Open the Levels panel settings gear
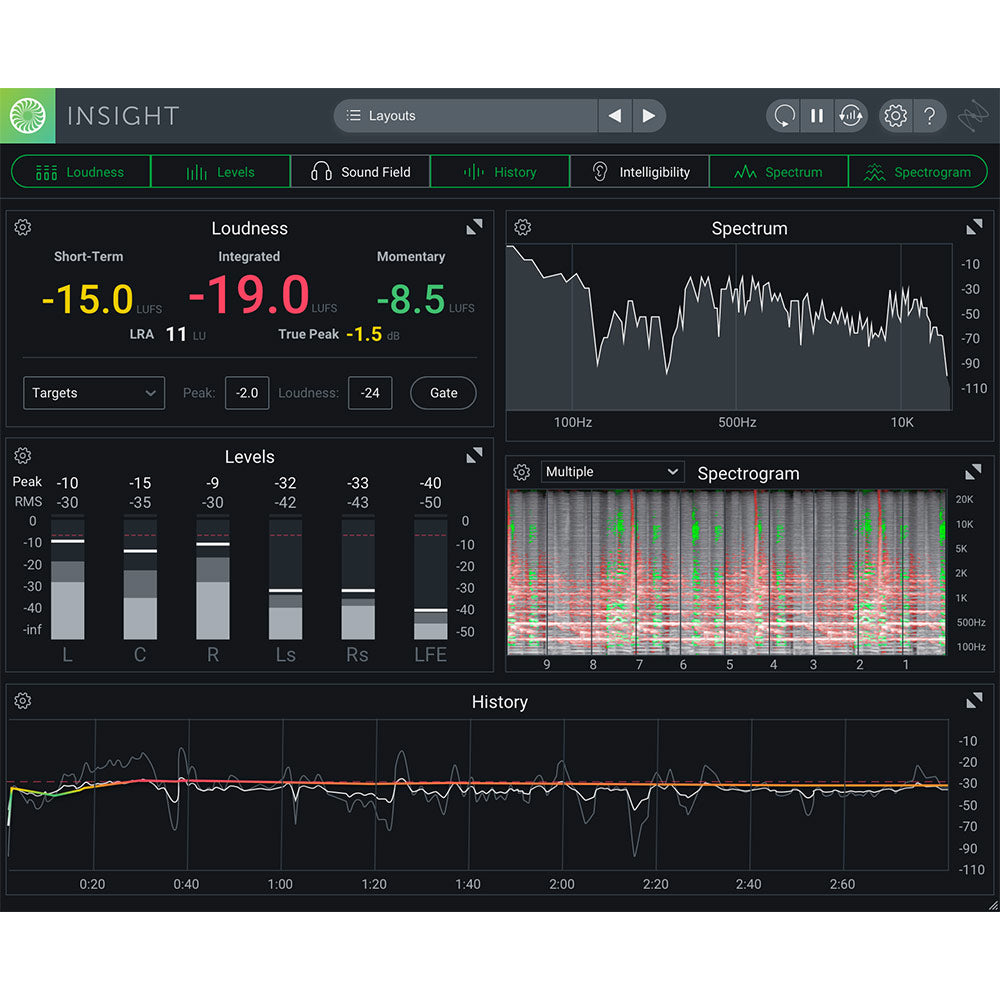1000x1000 pixels. pos(22,455)
